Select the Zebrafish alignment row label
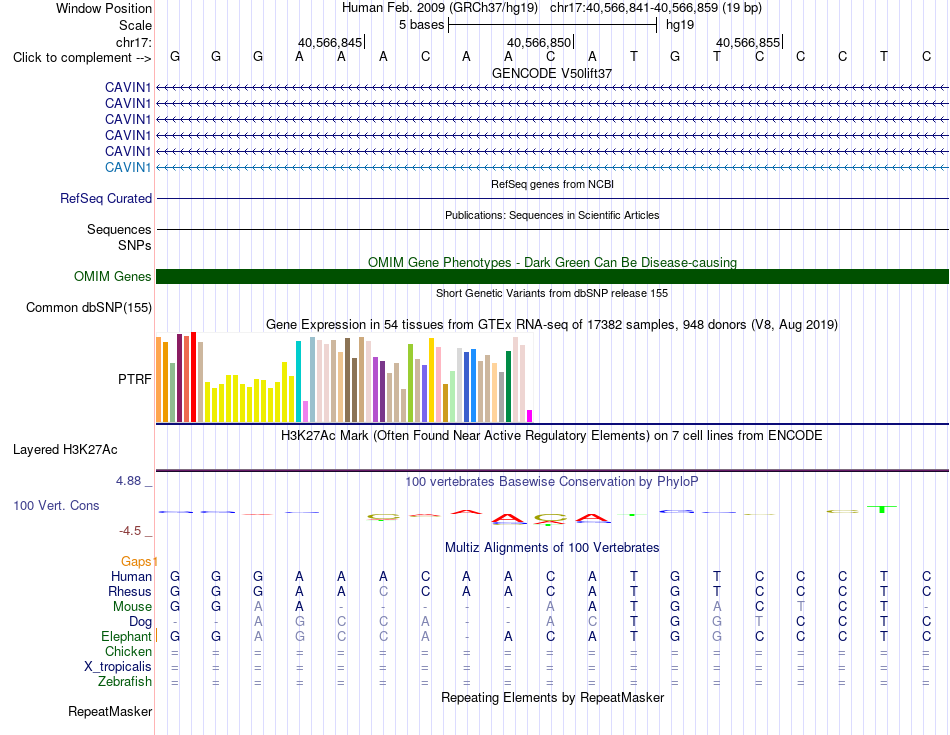Image resolution: width=950 pixels, height=735 pixels. 125,682
